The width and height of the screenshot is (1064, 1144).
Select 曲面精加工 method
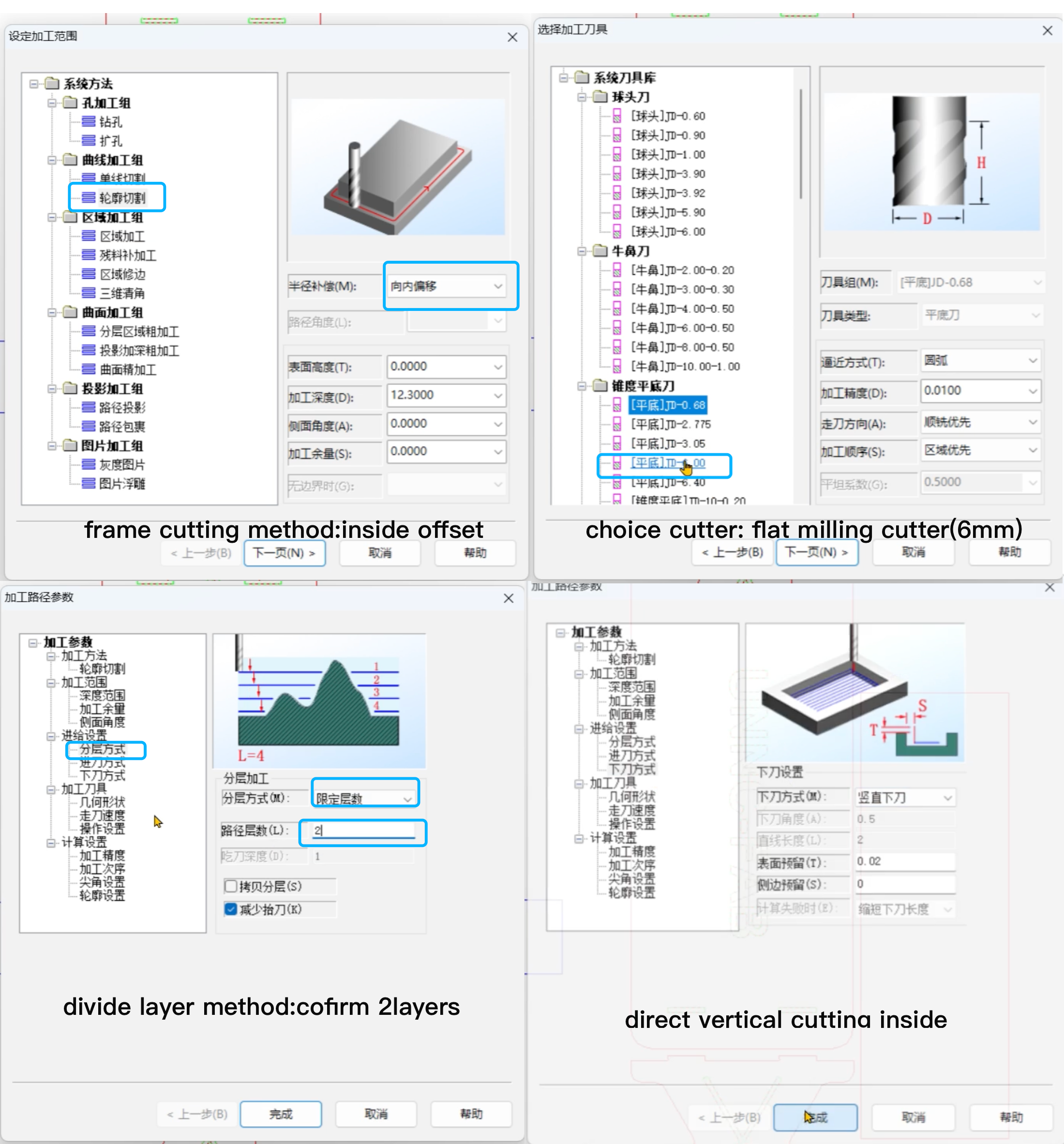(x=128, y=370)
